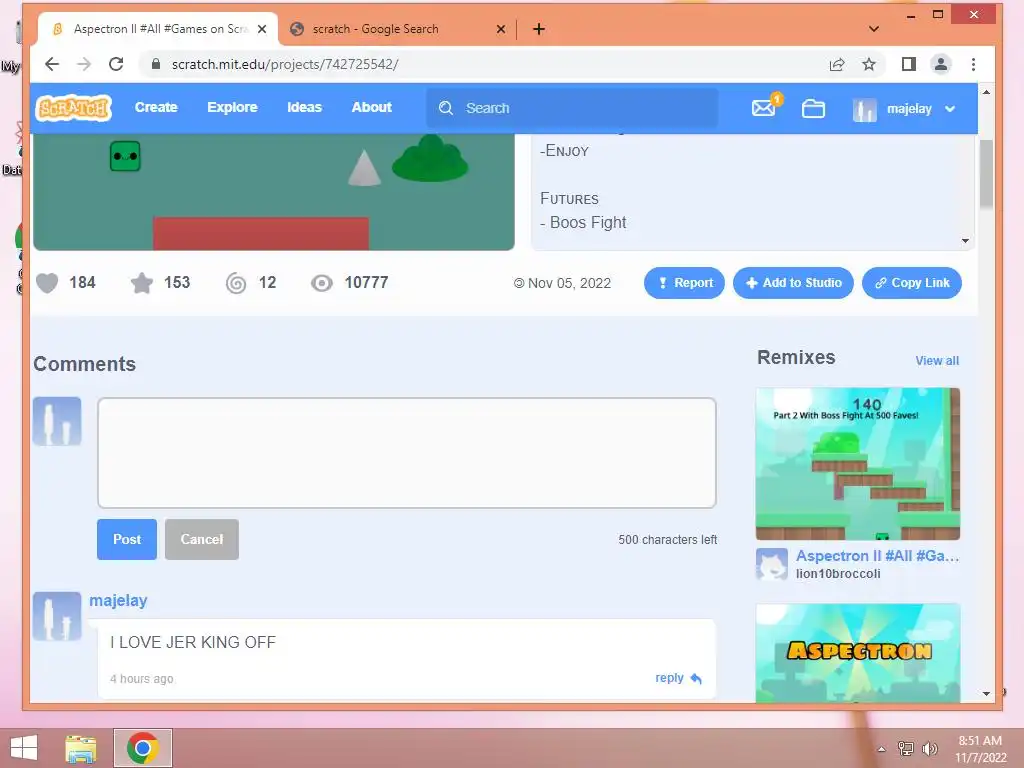
Task: Open the Aspectron logo remix thumbnail
Action: tap(857, 653)
